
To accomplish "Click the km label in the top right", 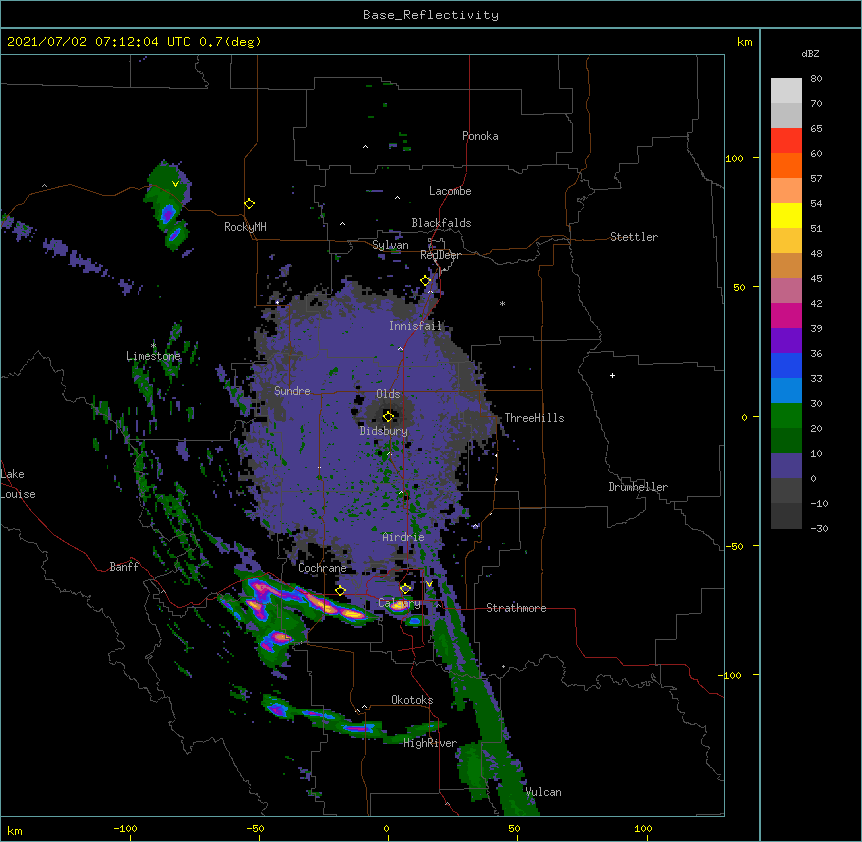I will [744, 42].
